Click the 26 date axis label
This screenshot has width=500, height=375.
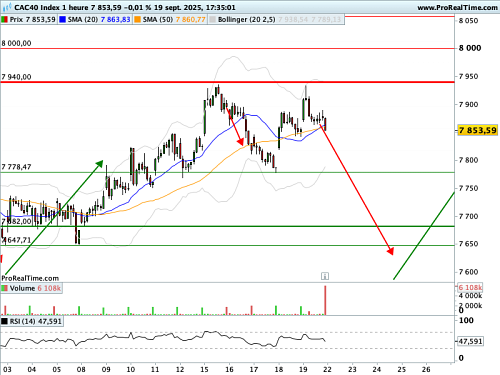coord(426,369)
